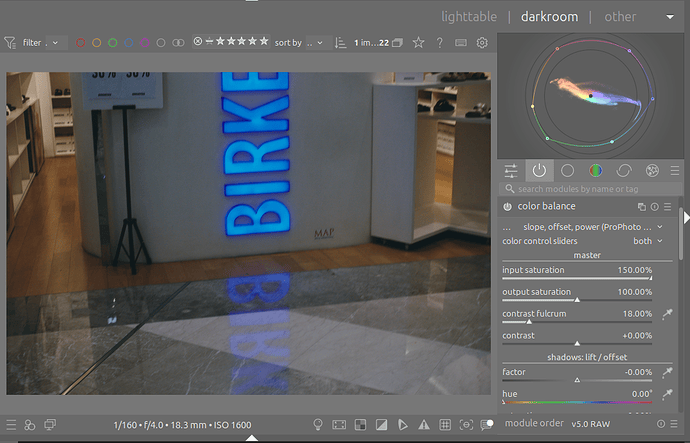The height and width of the screenshot is (443, 690).
Task: Toggle clipping indication
Action: [x=382, y=425]
